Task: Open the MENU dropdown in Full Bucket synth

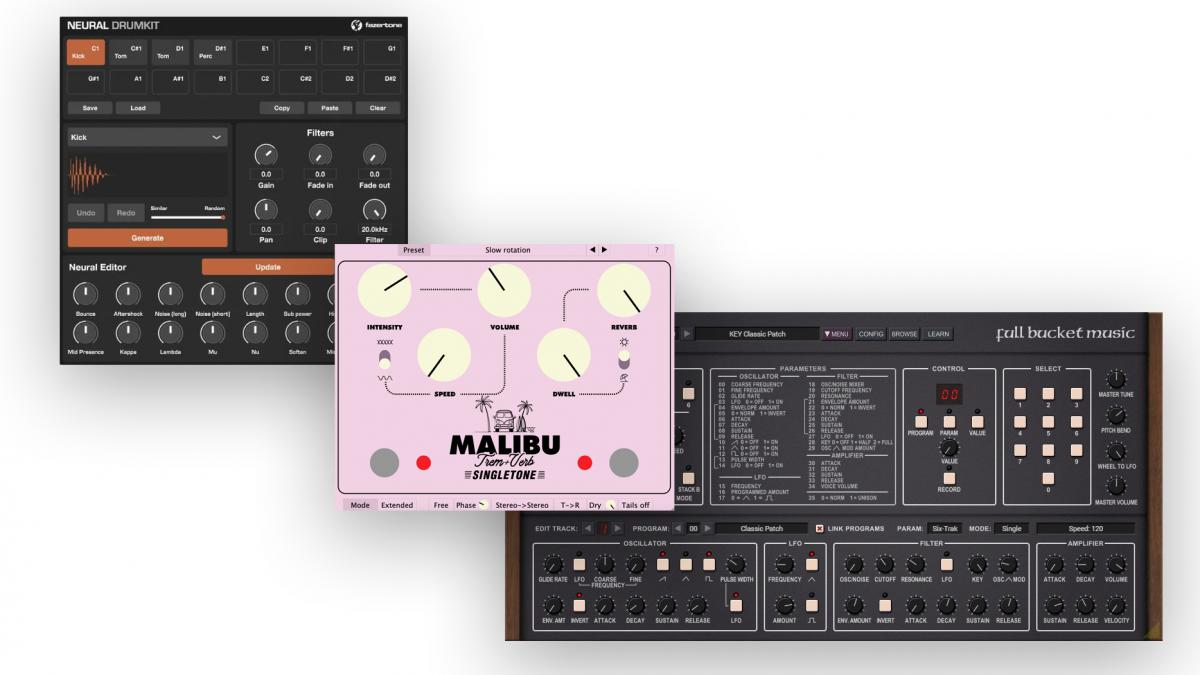Action: click(837, 334)
